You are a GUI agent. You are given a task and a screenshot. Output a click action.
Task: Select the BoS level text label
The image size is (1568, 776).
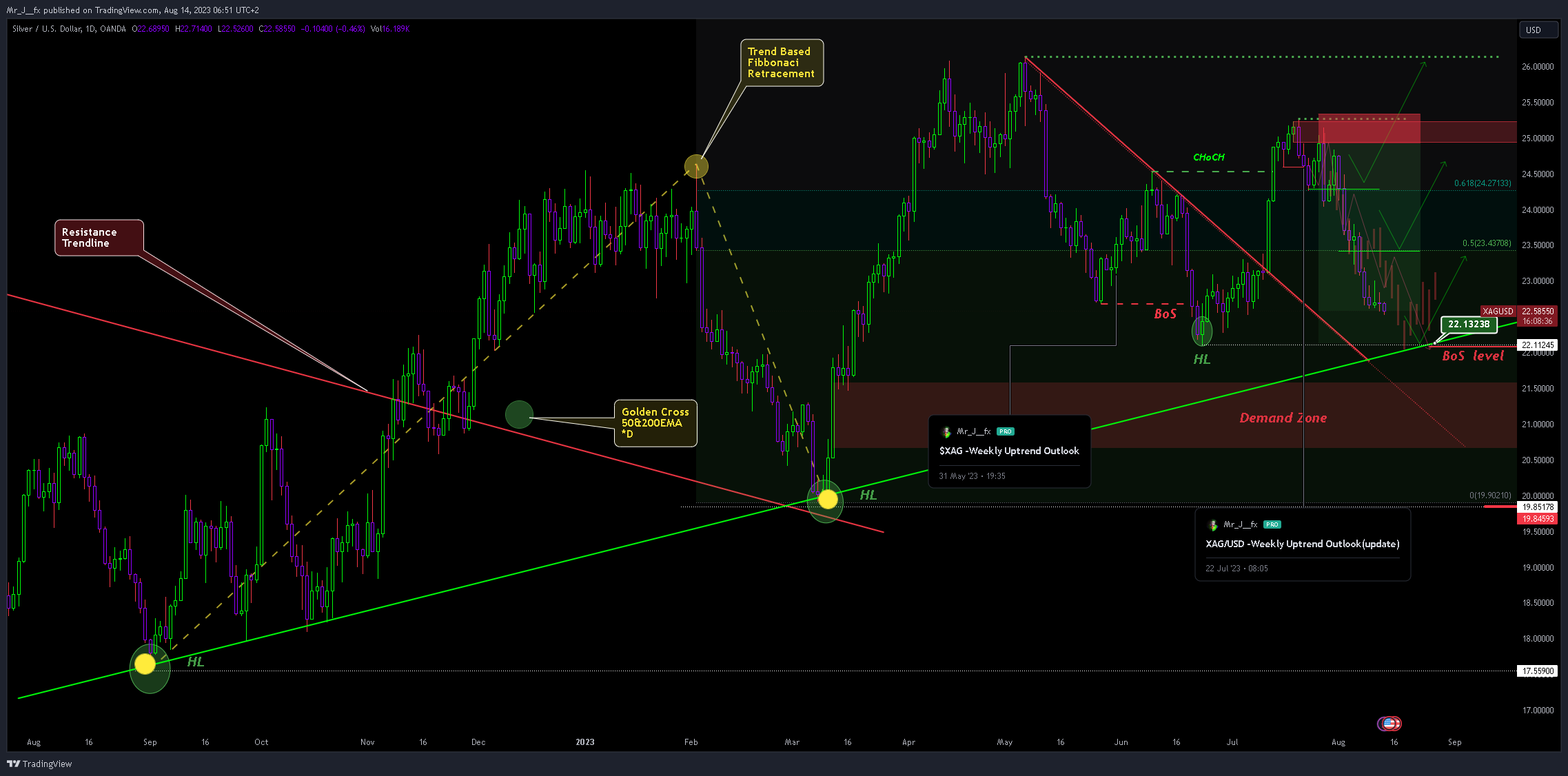point(1473,356)
